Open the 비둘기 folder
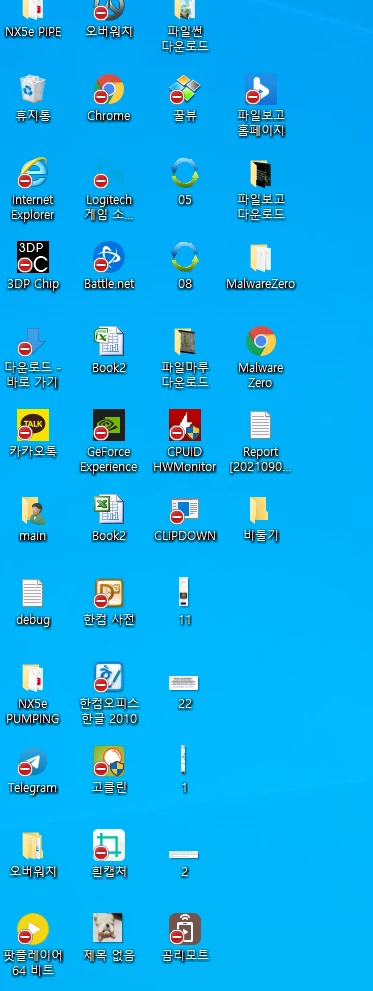The height and width of the screenshot is (991, 373). 260,509
